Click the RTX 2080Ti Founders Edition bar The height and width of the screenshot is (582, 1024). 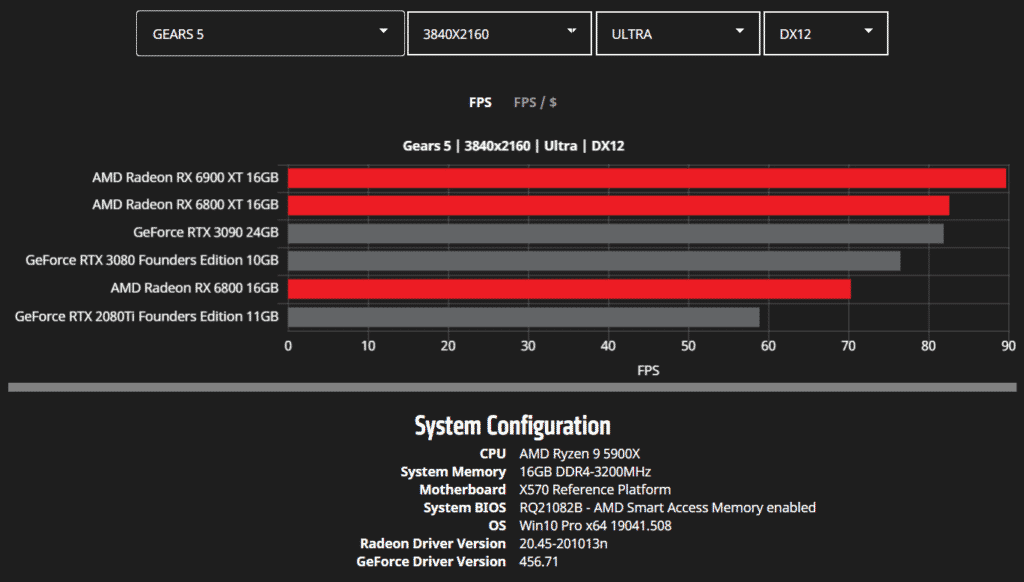point(523,317)
